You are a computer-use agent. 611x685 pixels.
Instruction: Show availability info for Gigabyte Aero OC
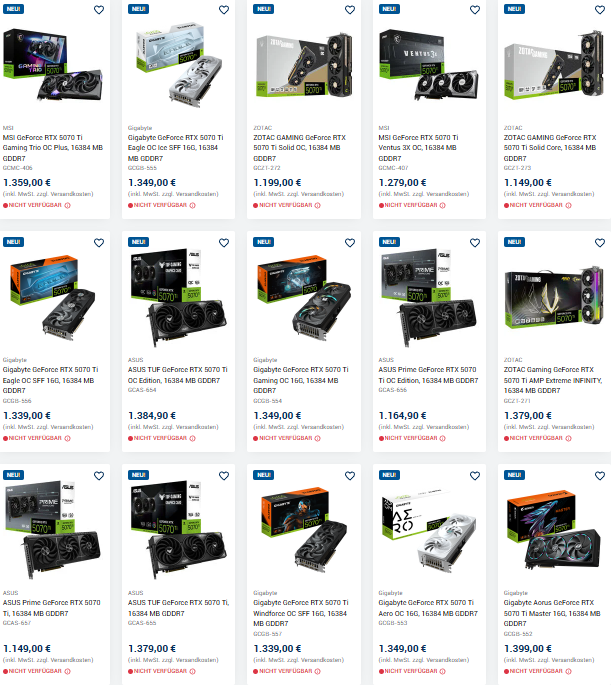(x=443, y=671)
